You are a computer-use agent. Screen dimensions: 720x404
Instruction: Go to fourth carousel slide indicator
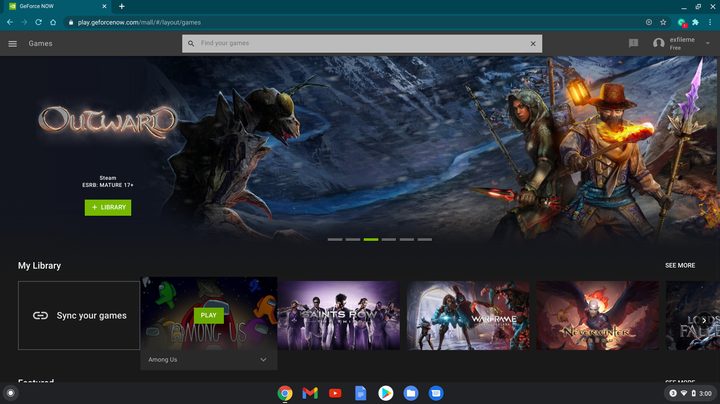click(388, 240)
